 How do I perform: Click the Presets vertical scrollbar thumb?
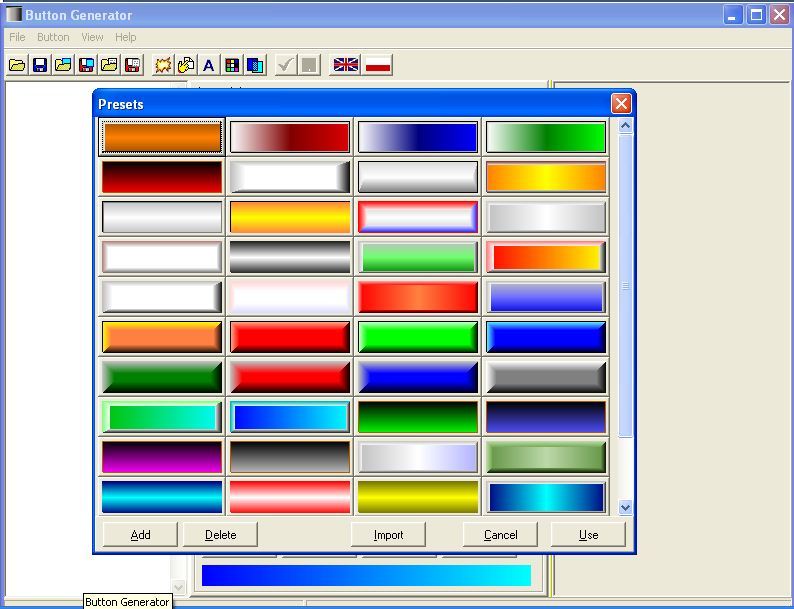click(625, 285)
